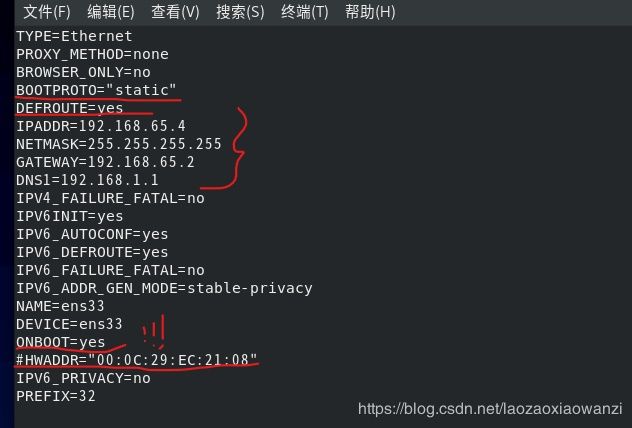This screenshot has height=428, width=632.
Task: Click the IPV6_ADDR_GEN_MODE=stable-privacy line
Action: click(164, 288)
